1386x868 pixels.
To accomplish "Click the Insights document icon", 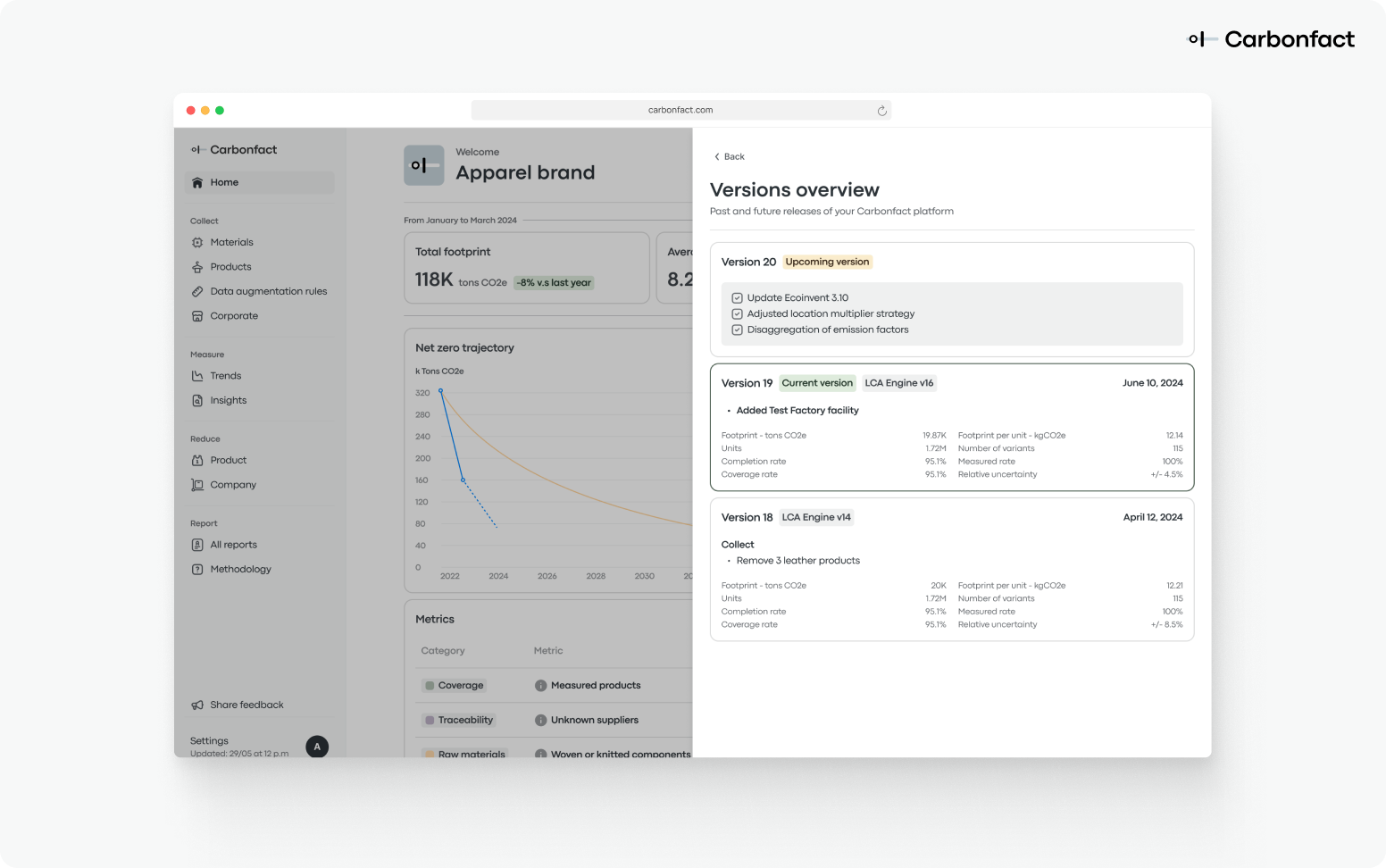I will pyautogui.click(x=197, y=400).
